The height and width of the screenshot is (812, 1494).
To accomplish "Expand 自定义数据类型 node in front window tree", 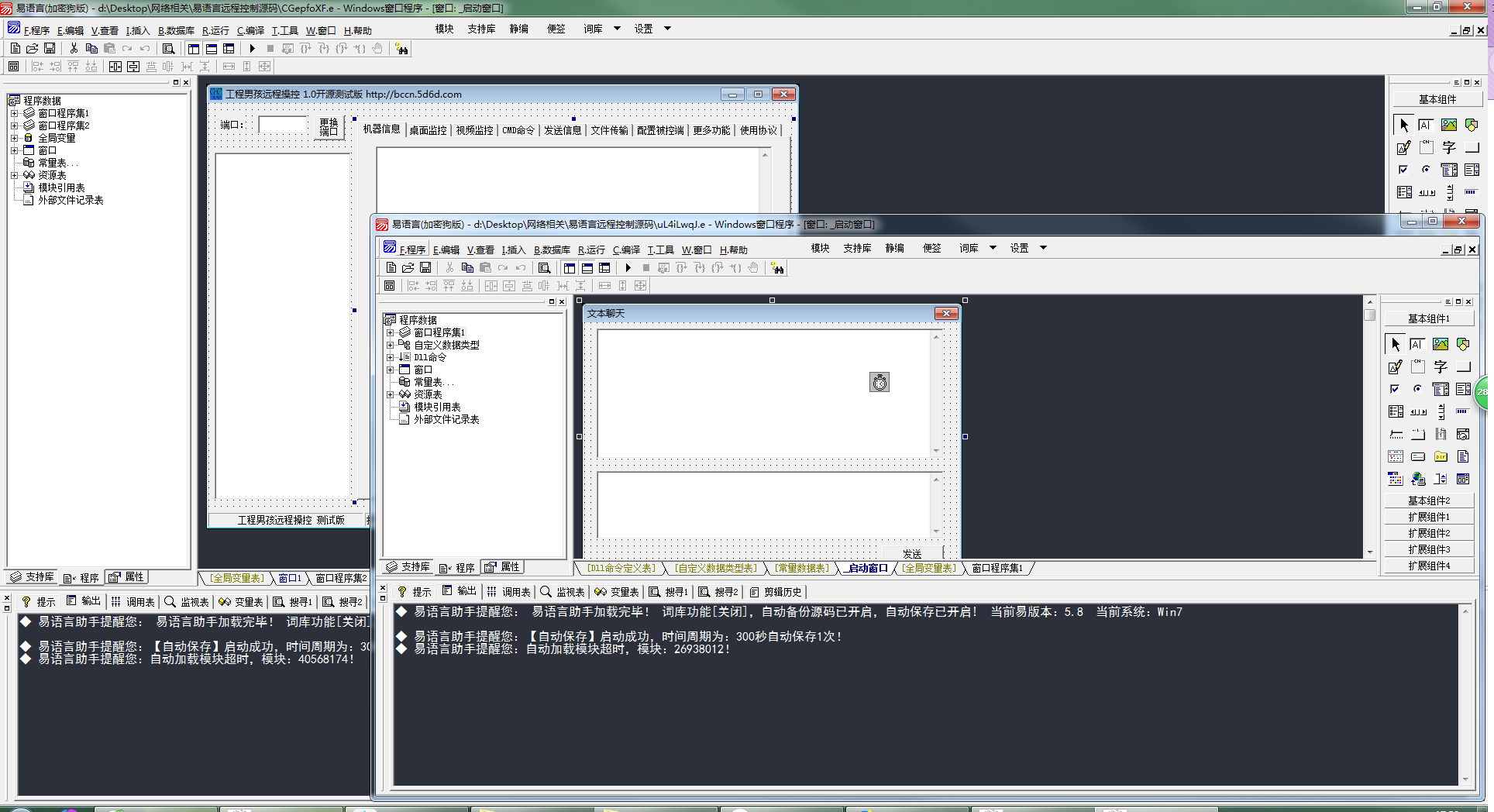I will point(390,345).
